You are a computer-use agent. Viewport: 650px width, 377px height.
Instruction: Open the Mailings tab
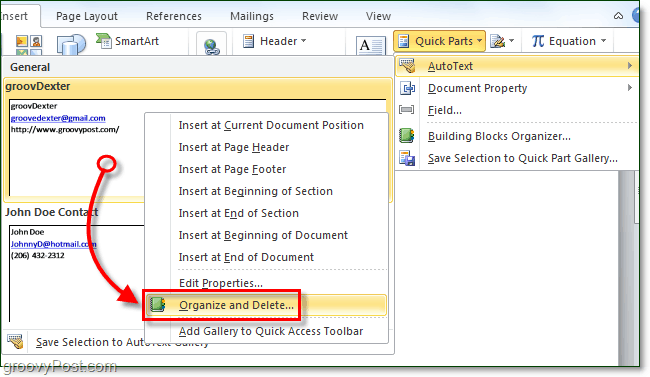(x=252, y=16)
